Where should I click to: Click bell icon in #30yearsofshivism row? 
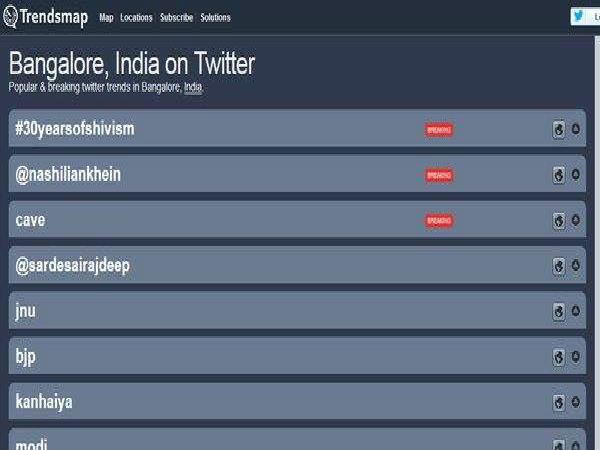click(576, 129)
